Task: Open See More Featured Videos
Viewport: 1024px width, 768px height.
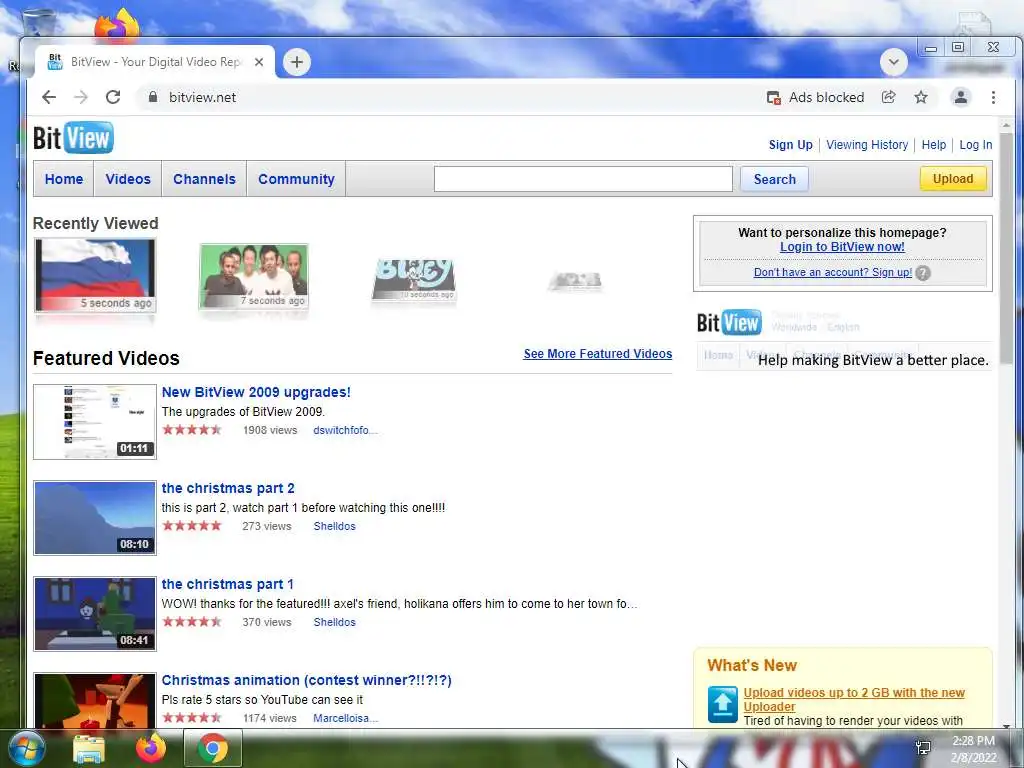Action: pyautogui.click(x=598, y=354)
